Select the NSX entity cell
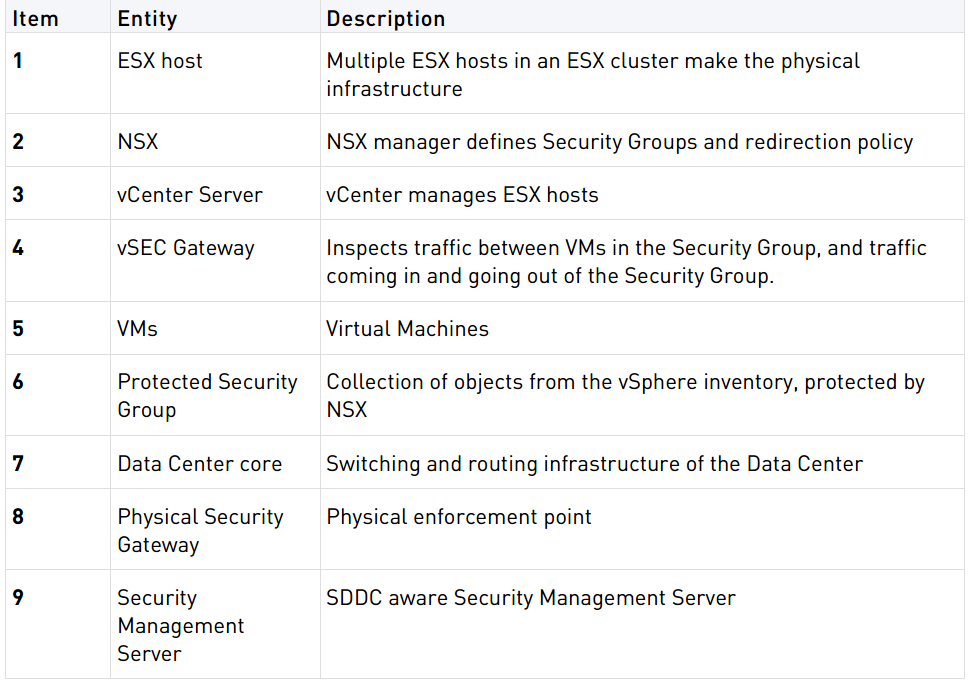This screenshot has width=972, height=685. [x=215, y=141]
